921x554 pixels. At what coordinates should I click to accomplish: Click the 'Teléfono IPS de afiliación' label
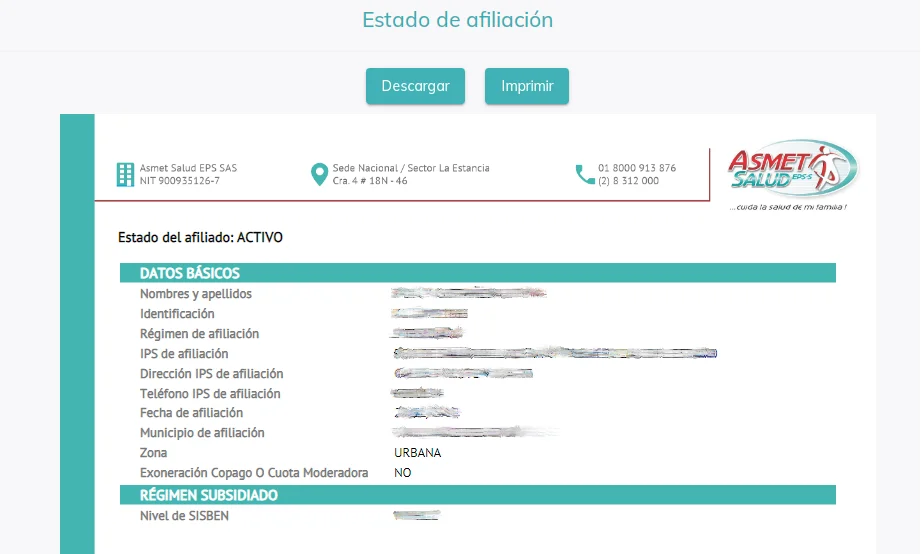click(210, 394)
